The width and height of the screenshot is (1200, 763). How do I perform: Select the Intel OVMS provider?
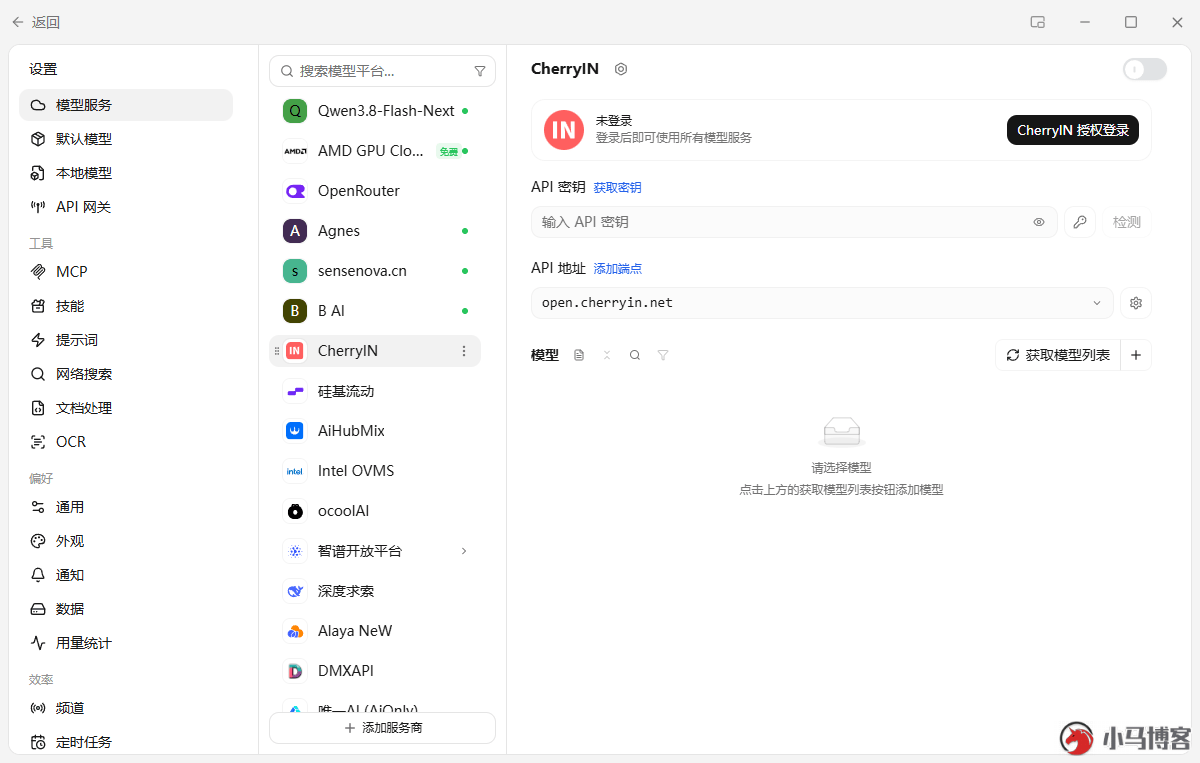375,471
